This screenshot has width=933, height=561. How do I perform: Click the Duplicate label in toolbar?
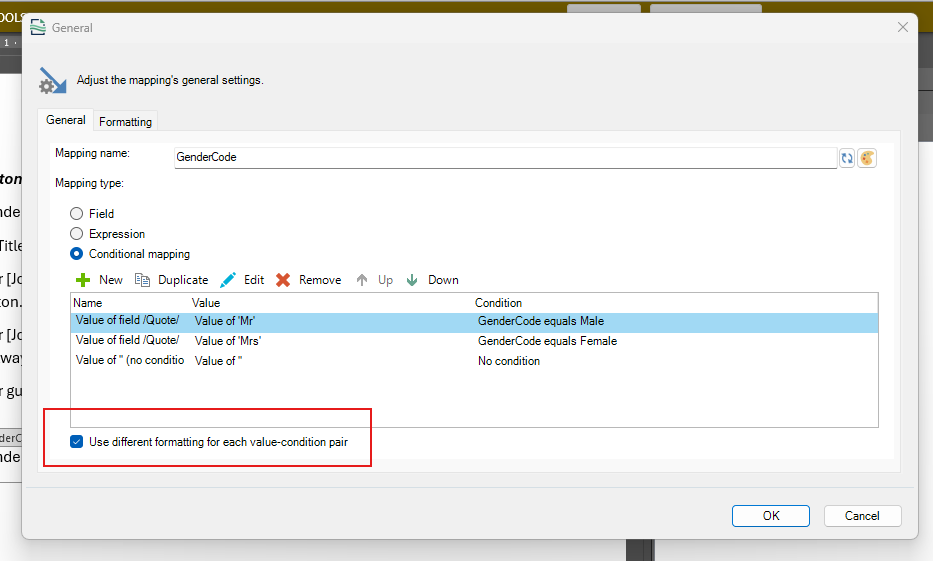(x=183, y=280)
